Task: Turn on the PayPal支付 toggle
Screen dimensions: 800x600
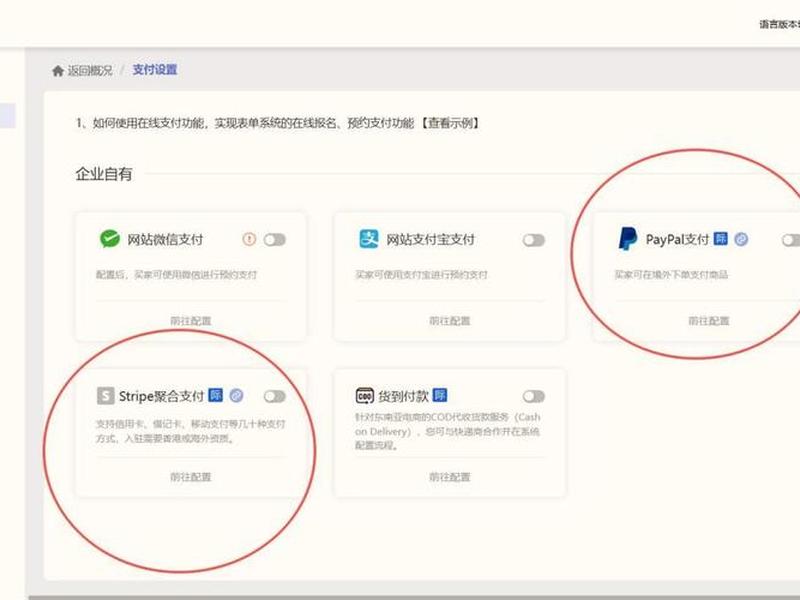Action: tap(791, 240)
